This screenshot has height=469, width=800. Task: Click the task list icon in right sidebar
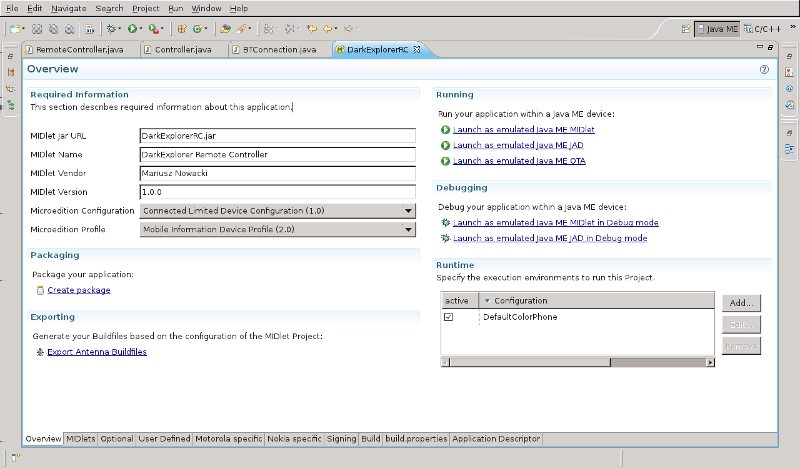[789, 105]
